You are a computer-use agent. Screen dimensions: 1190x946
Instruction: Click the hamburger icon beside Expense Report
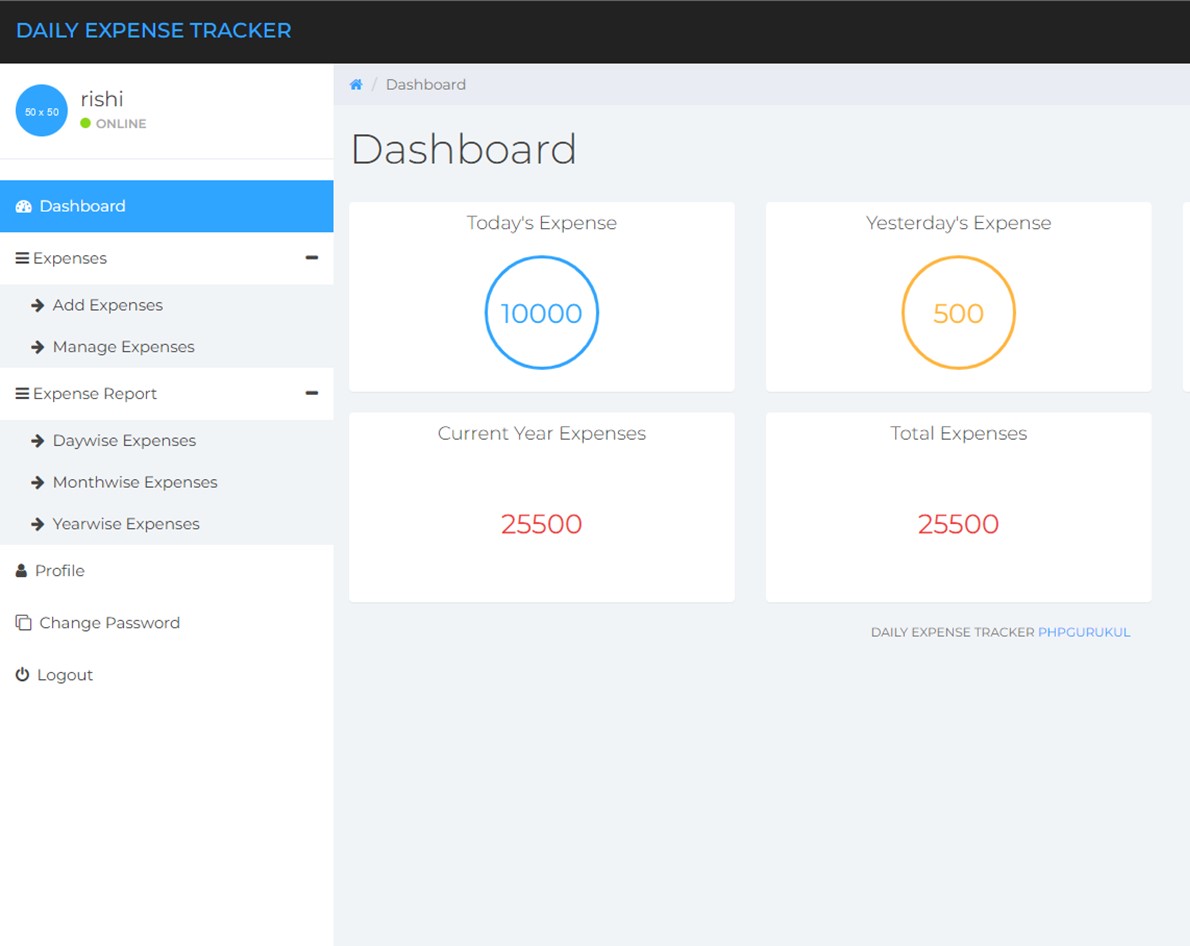coord(22,394)
